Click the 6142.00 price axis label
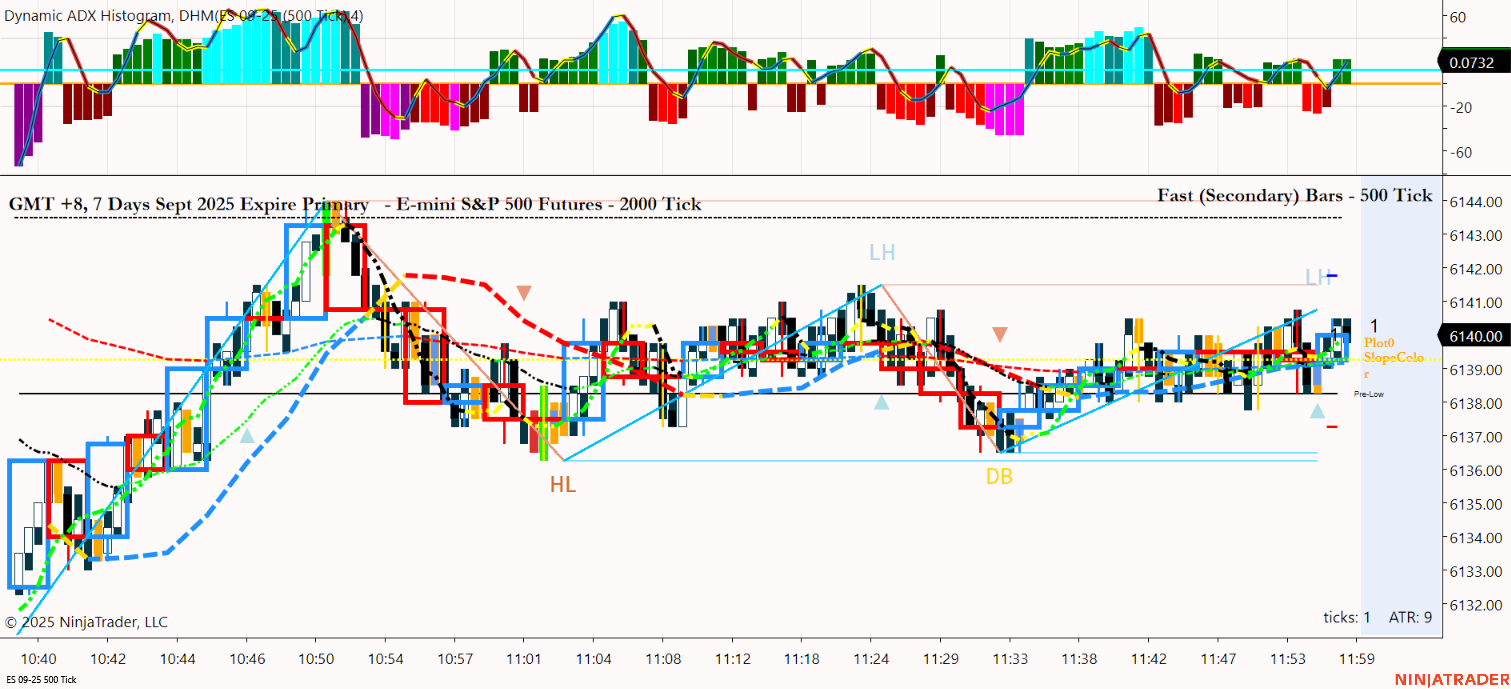 [1474, 269]
